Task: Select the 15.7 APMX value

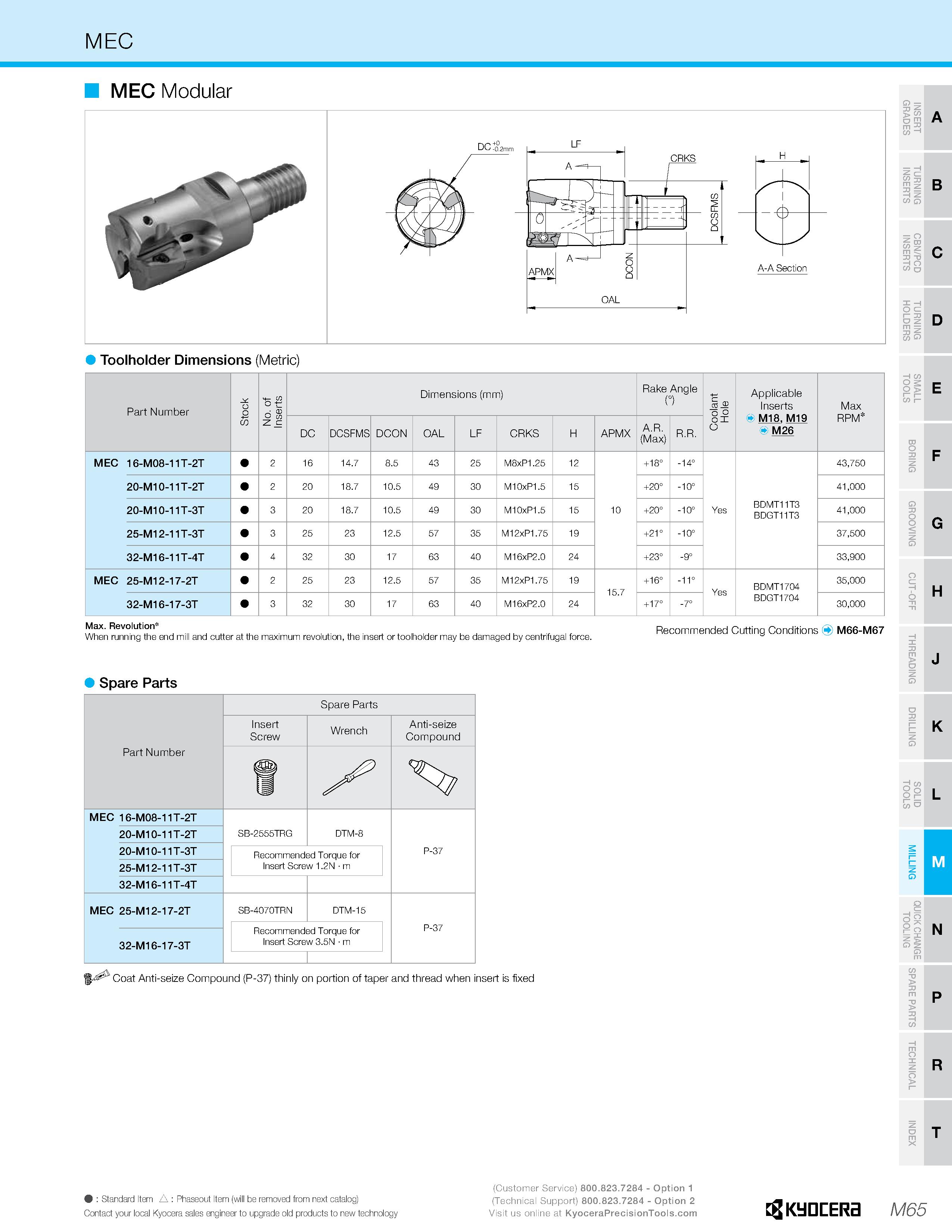Action: point(615,592)
